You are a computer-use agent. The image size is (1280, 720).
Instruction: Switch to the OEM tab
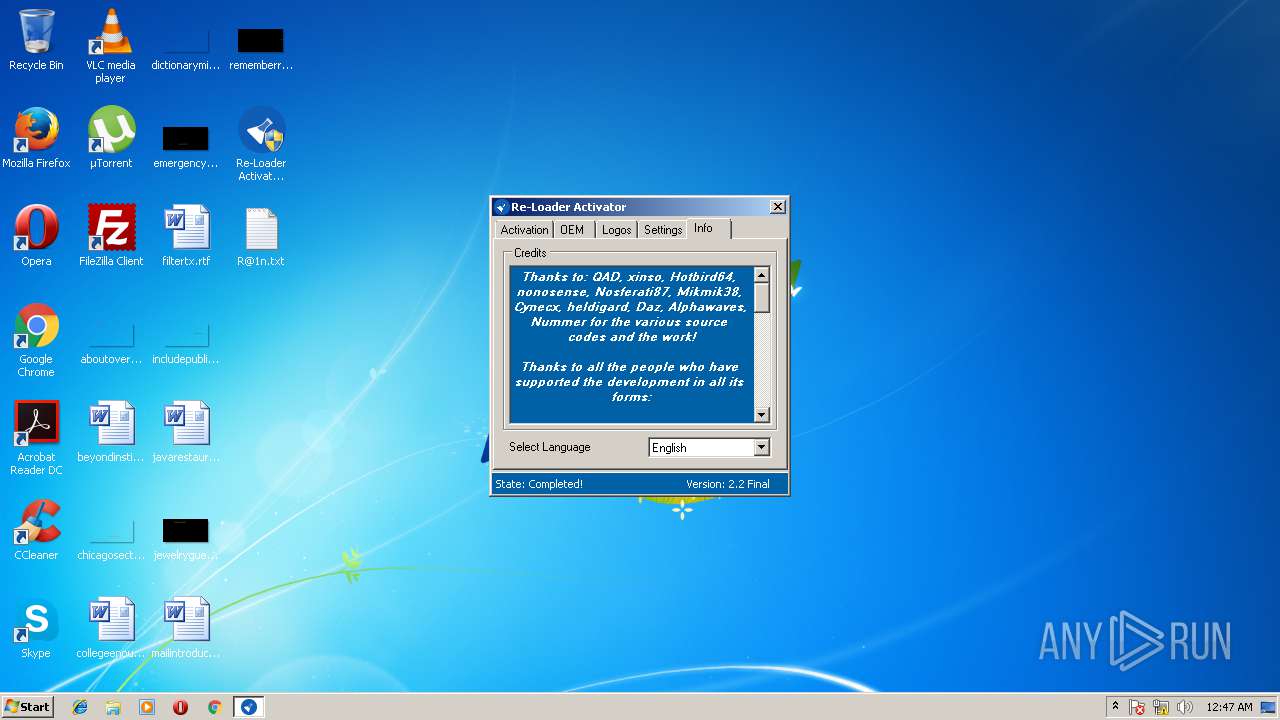[572, 230]
